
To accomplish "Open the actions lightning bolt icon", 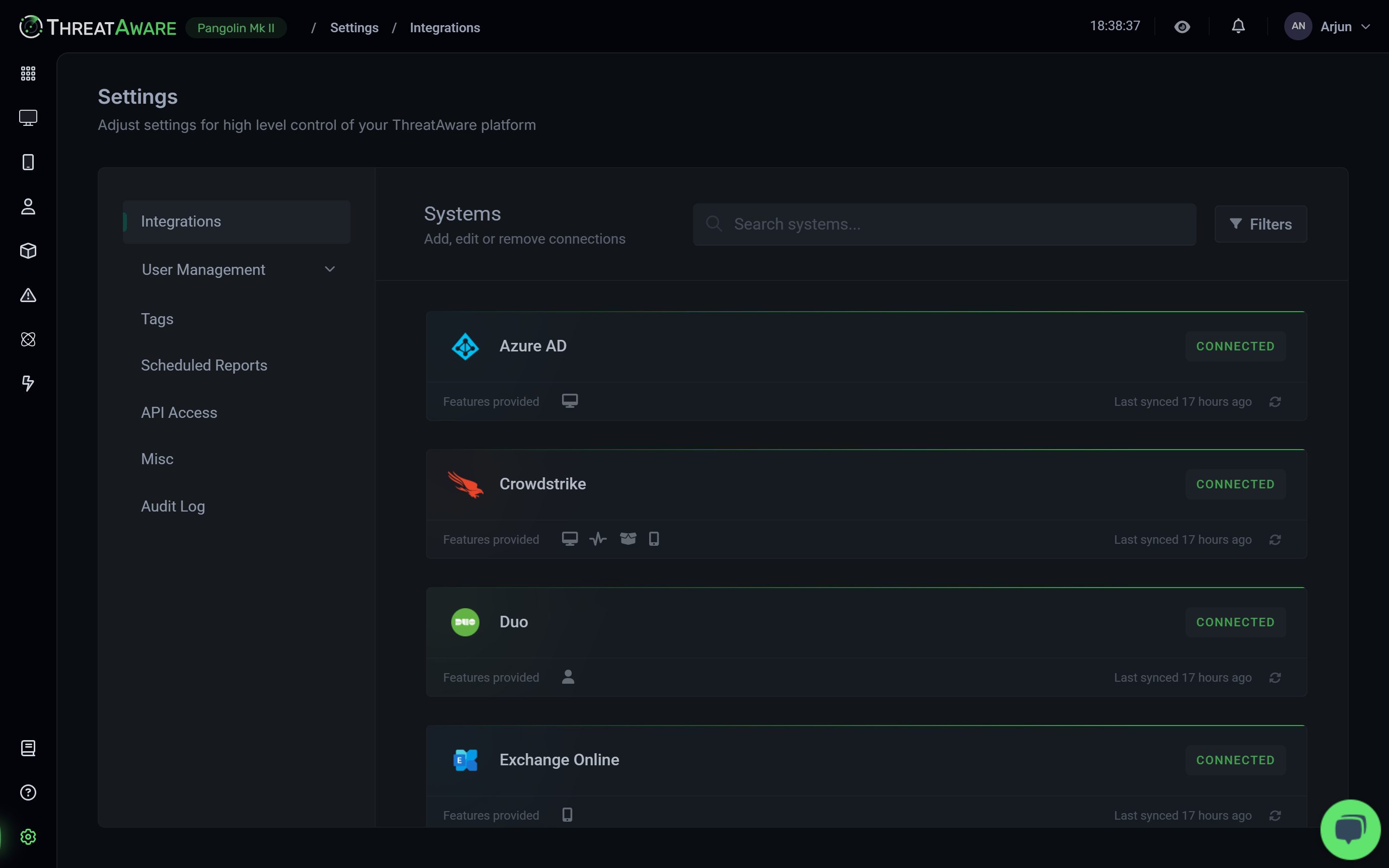I will click(x=28, y=384).
